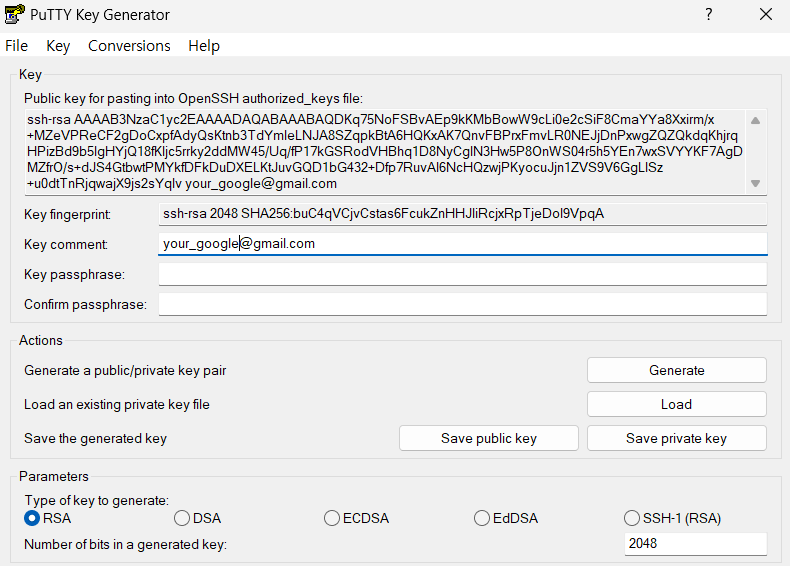Image resolution: width=790 pixels, height=566 pixels.
Task: Click Load to open private key file
Action: pos(677,404)
